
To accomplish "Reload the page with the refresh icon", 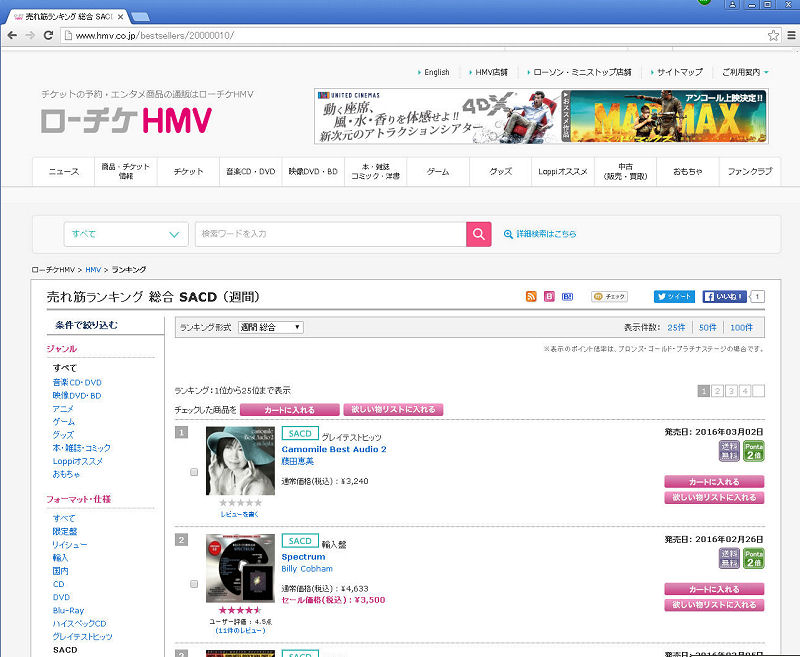I will (48, 35).
